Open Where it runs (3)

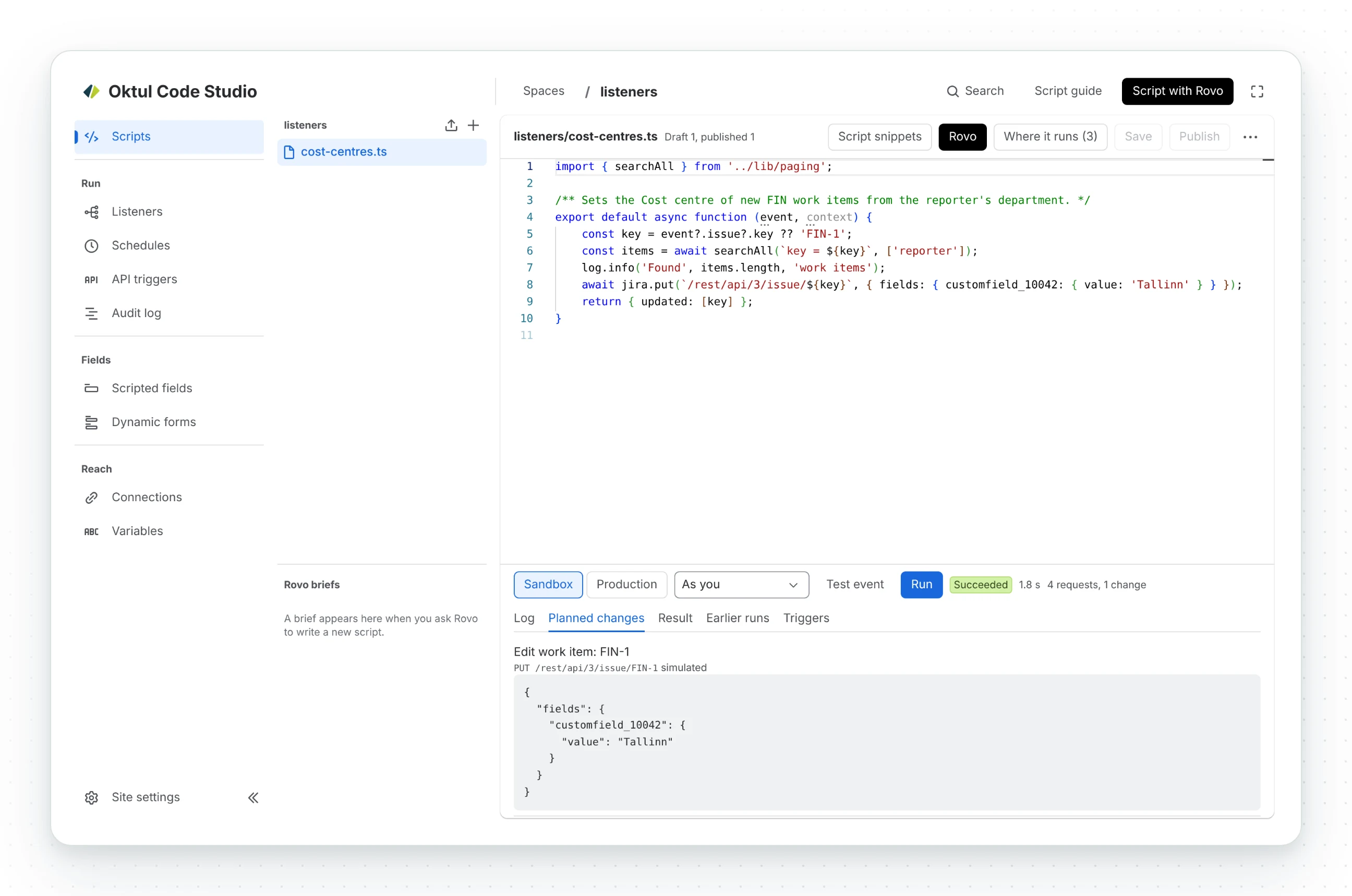(1051, 137)
